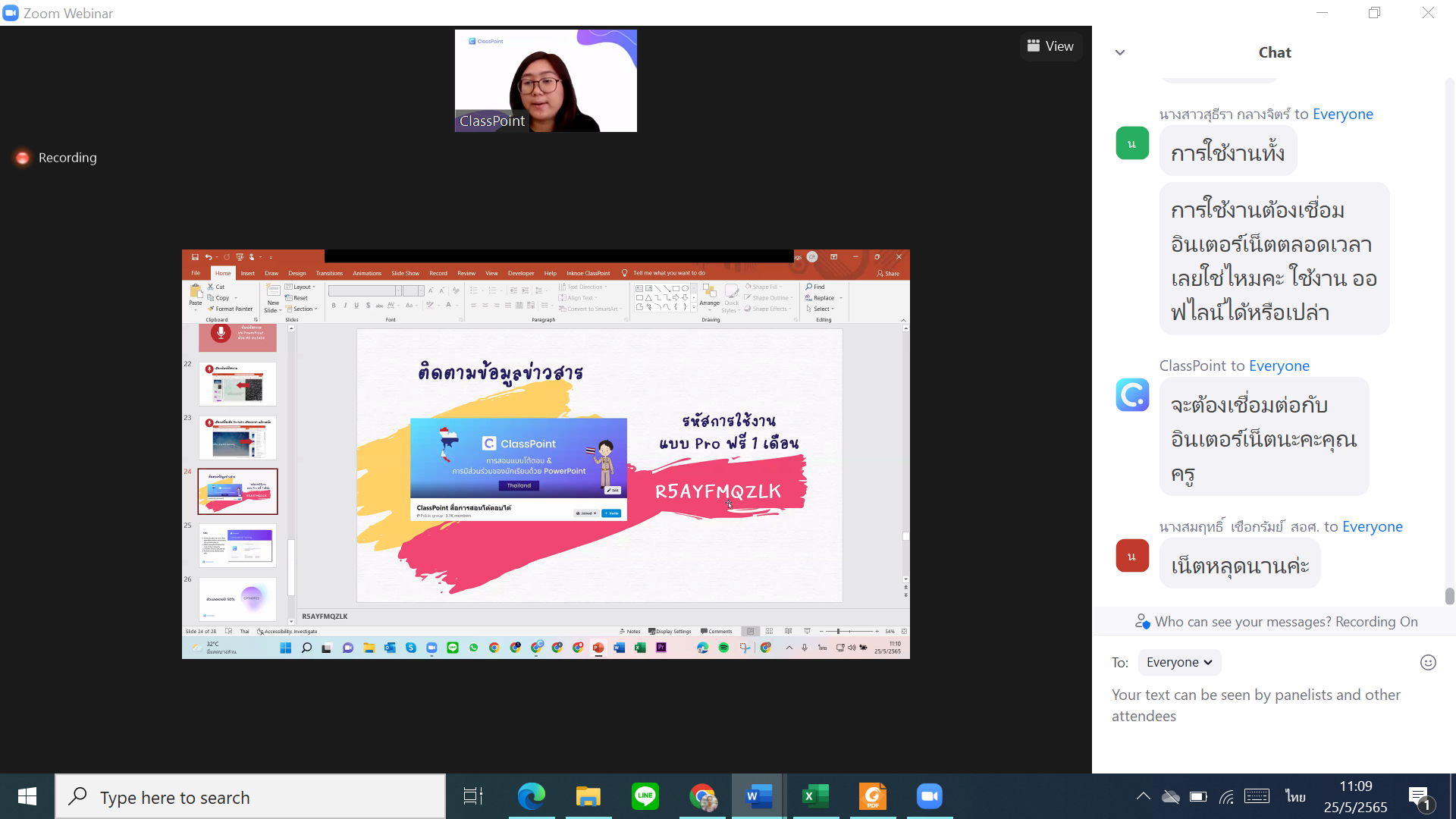Image resolution: width=1456 pixels, height=819 pixels.
Task: Open the font name combo box in PowerPoint
Action: point(365,290)
